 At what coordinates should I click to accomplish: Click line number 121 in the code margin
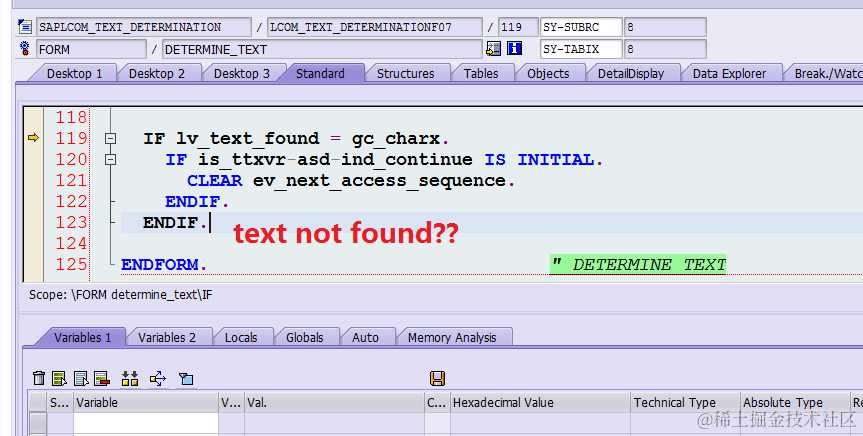pyautogui.click(x=71, y=181)
